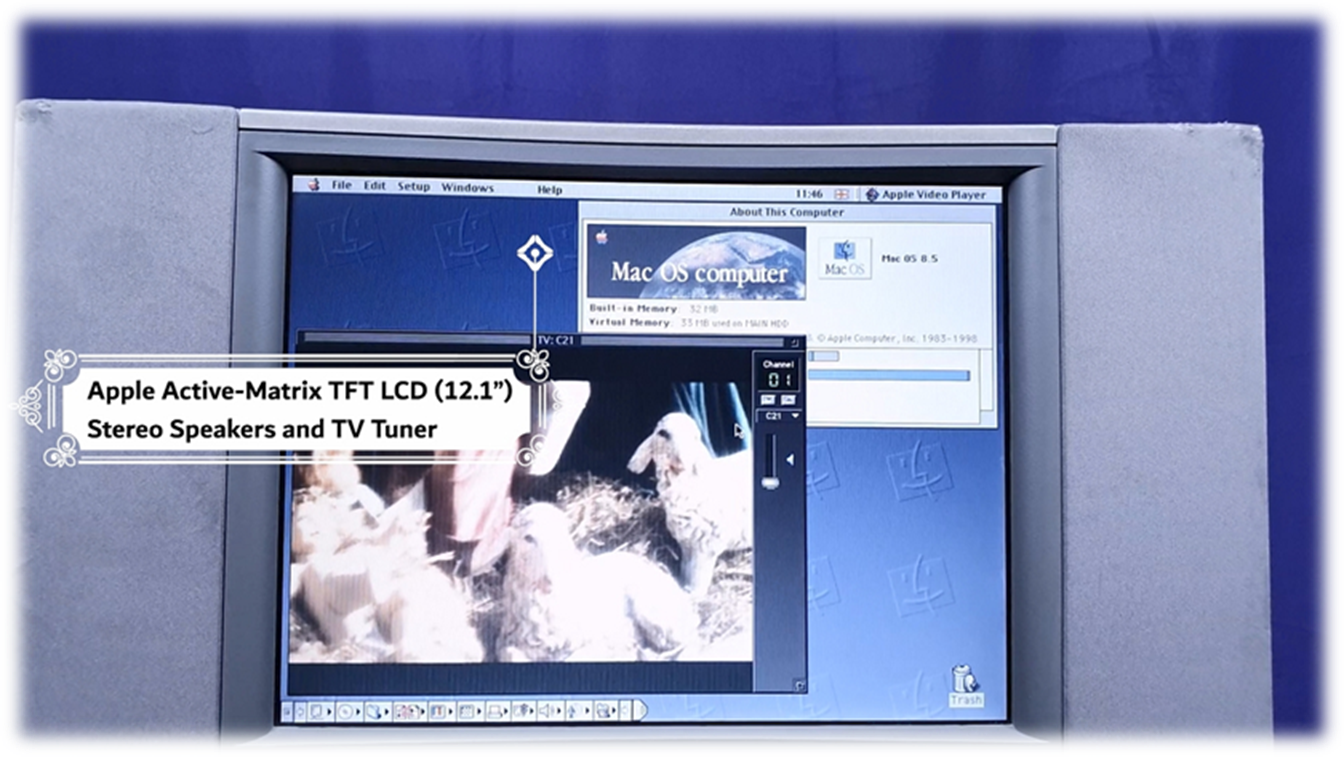
Task: Open the Apple Video Player application menu
Action: [x=926, y=195]
